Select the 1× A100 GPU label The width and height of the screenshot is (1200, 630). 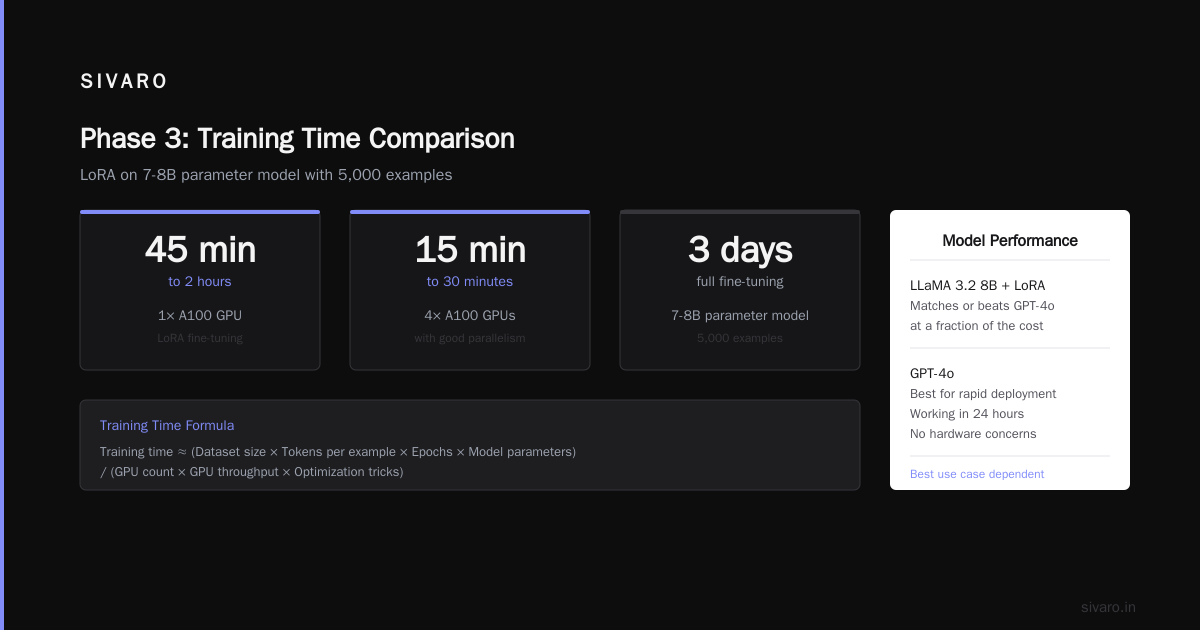coord(200,315)
